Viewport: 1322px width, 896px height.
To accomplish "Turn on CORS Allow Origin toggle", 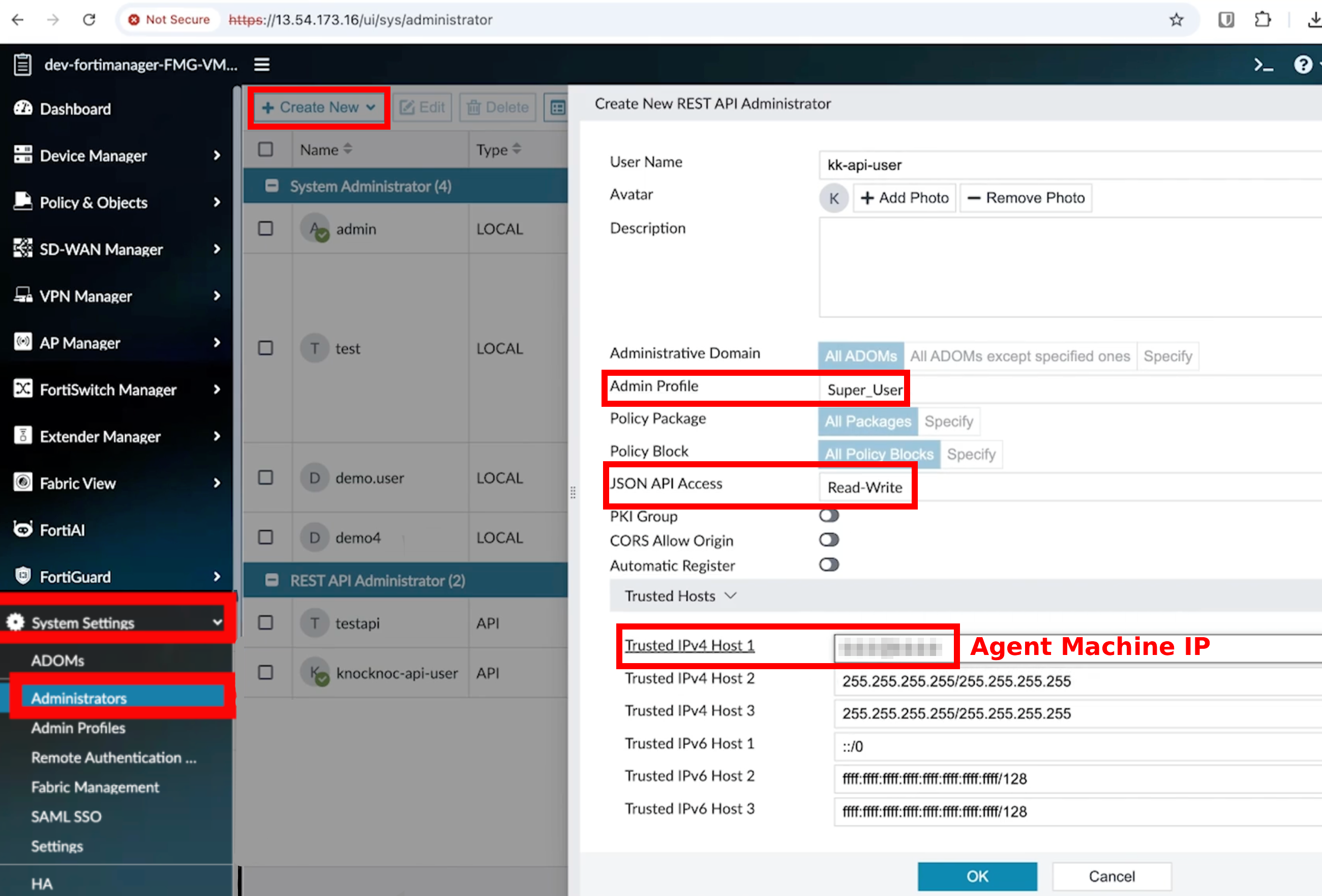I will pos(829,540).
